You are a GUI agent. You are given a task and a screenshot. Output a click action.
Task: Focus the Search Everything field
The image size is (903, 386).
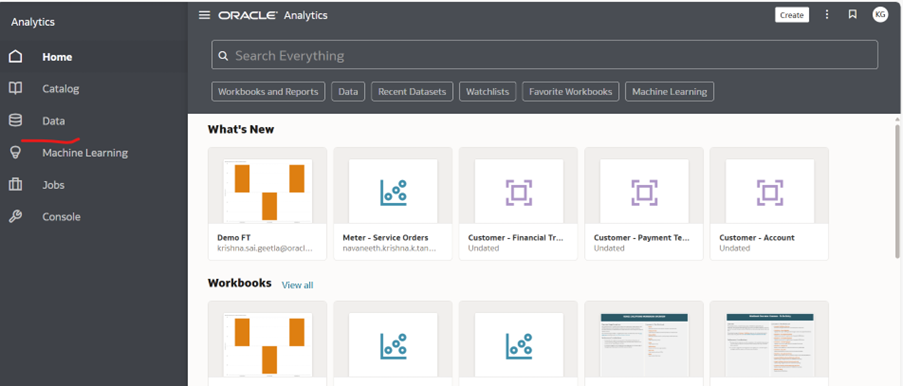click(544, 55)
